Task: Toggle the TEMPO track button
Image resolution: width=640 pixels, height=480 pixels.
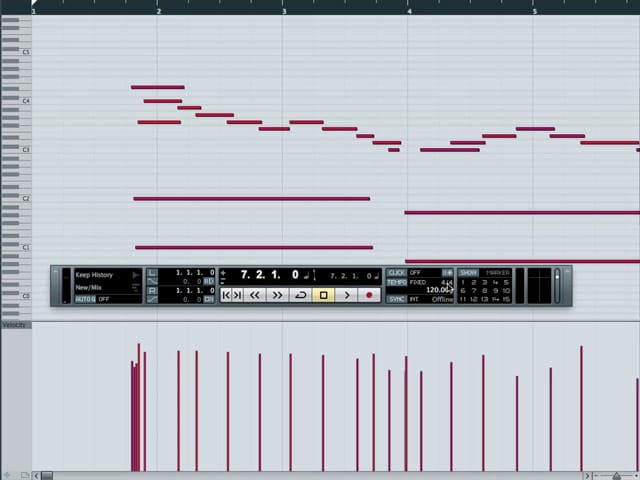Action: coord(396,282)
